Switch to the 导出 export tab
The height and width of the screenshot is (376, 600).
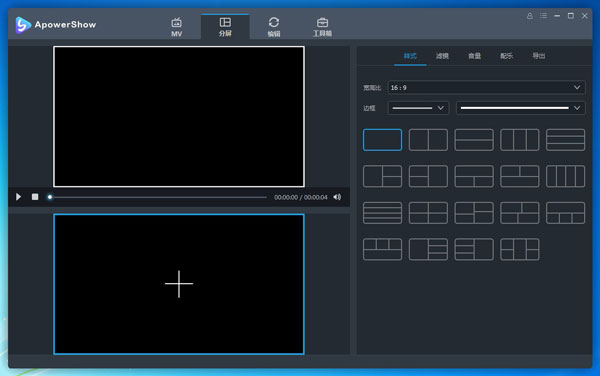[x=539, y=56]
